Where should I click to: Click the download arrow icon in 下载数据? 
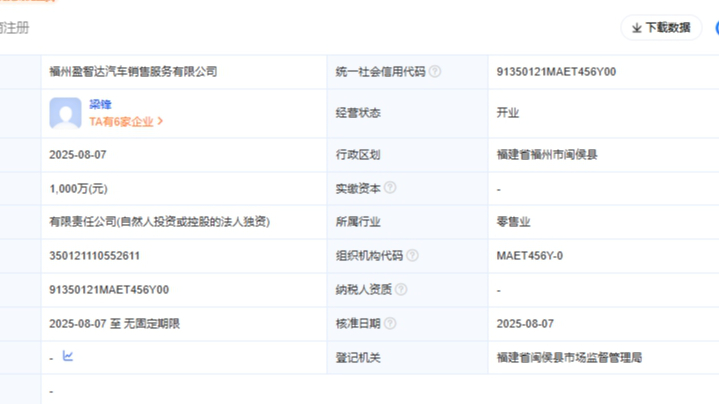[636, 29]
